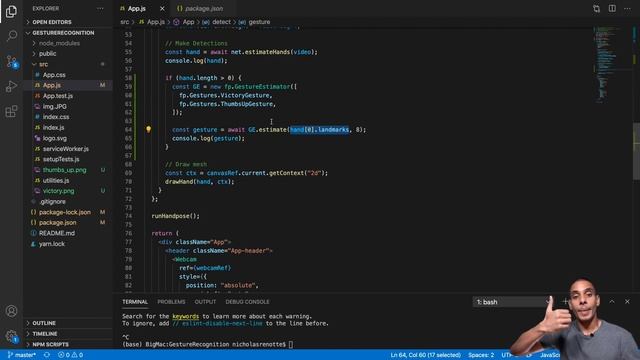The height and width of the screenshot is (360, 640).
Task: Open the 1: bash terminal dropdown
Action: pos(513,302)
